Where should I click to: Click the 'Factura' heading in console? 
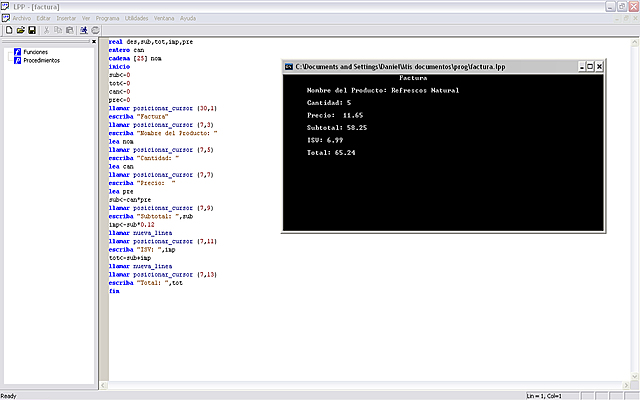[x=413, y=78]
